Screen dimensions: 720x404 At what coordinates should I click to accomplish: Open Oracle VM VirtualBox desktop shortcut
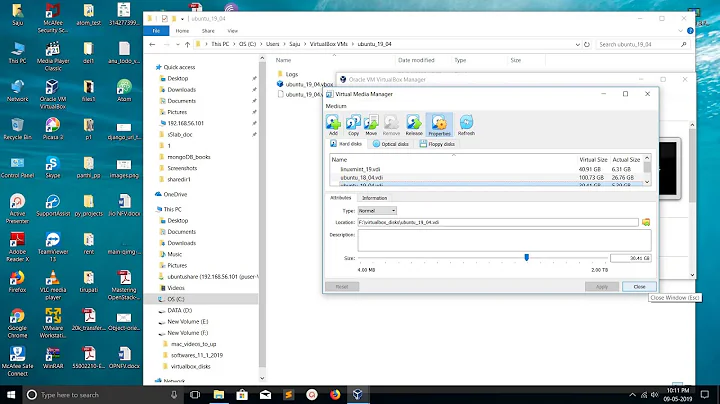(53, 94)
